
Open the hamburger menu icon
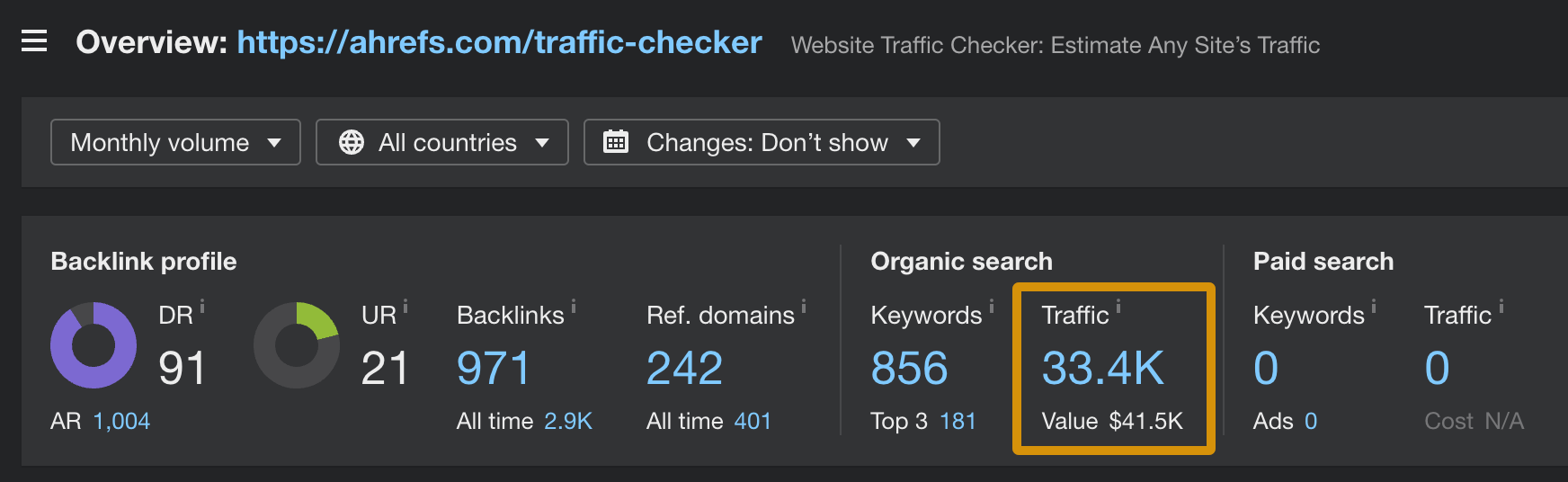point(34,41)
